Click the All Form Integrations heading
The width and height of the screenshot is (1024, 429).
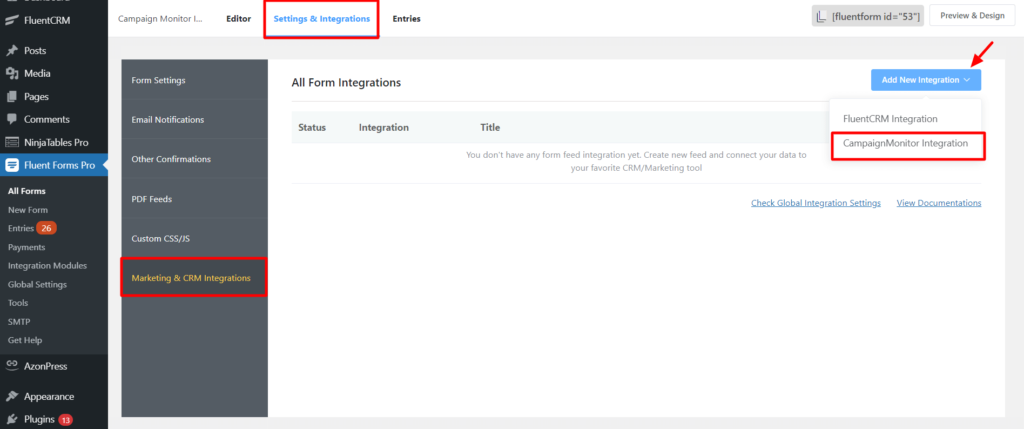346,83
